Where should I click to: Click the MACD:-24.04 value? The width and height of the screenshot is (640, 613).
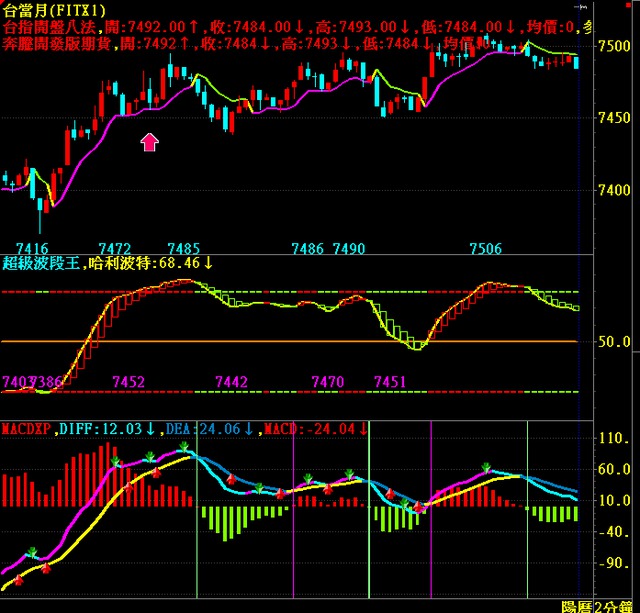(316, 429)
